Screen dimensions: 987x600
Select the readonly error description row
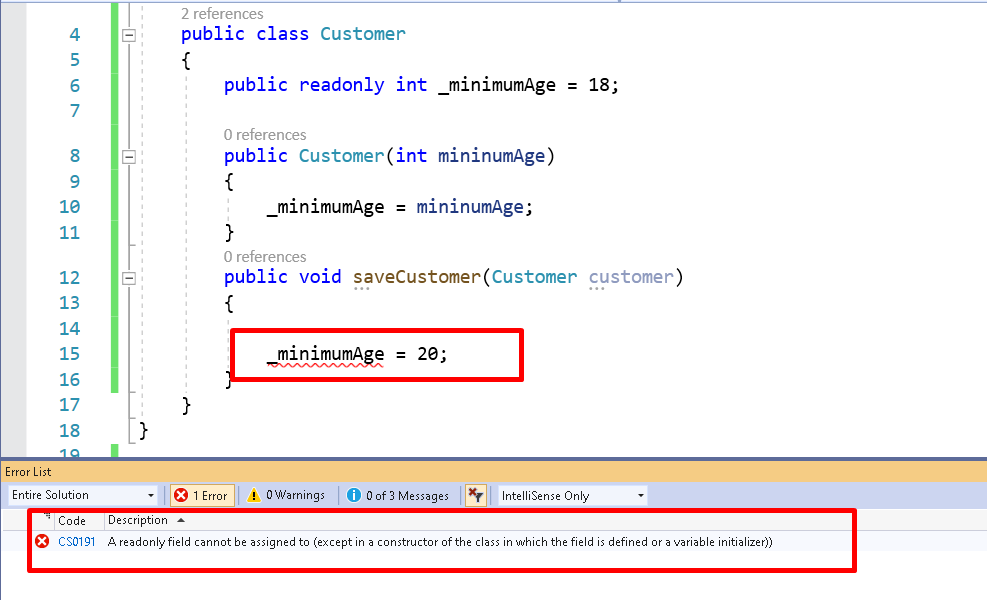tap(400, 543)
